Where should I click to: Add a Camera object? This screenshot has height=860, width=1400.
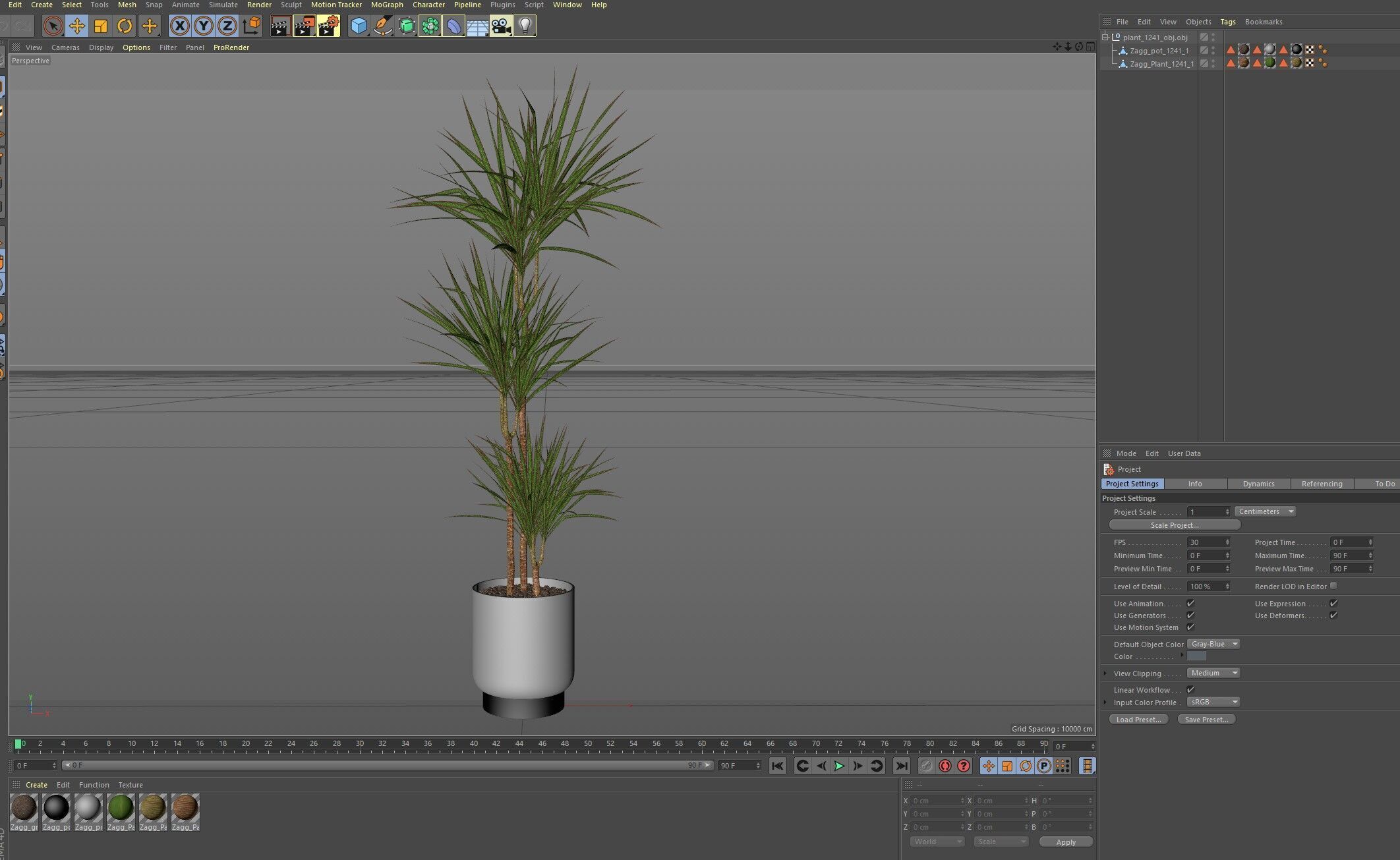(501, 26)
